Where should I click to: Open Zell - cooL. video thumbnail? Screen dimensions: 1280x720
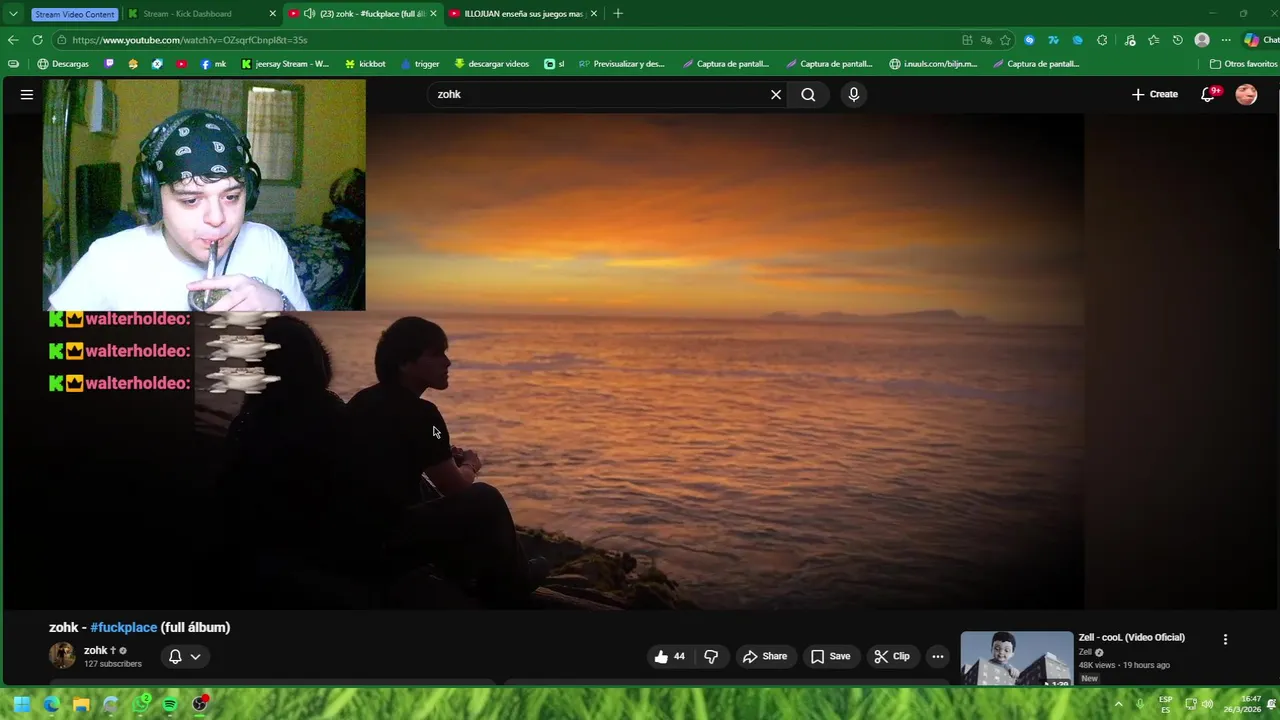[1016, 659]
